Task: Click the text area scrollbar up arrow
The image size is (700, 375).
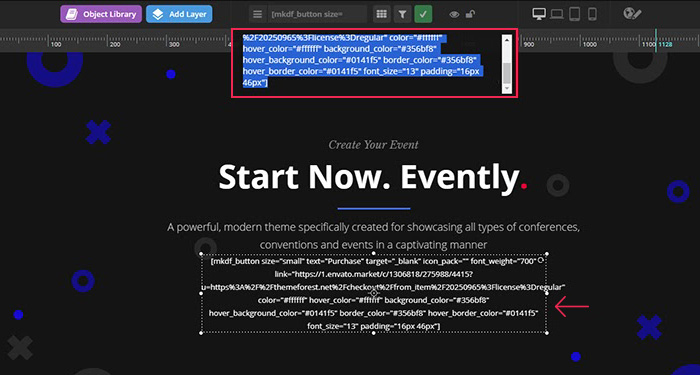Action: [x=507, y=39]
